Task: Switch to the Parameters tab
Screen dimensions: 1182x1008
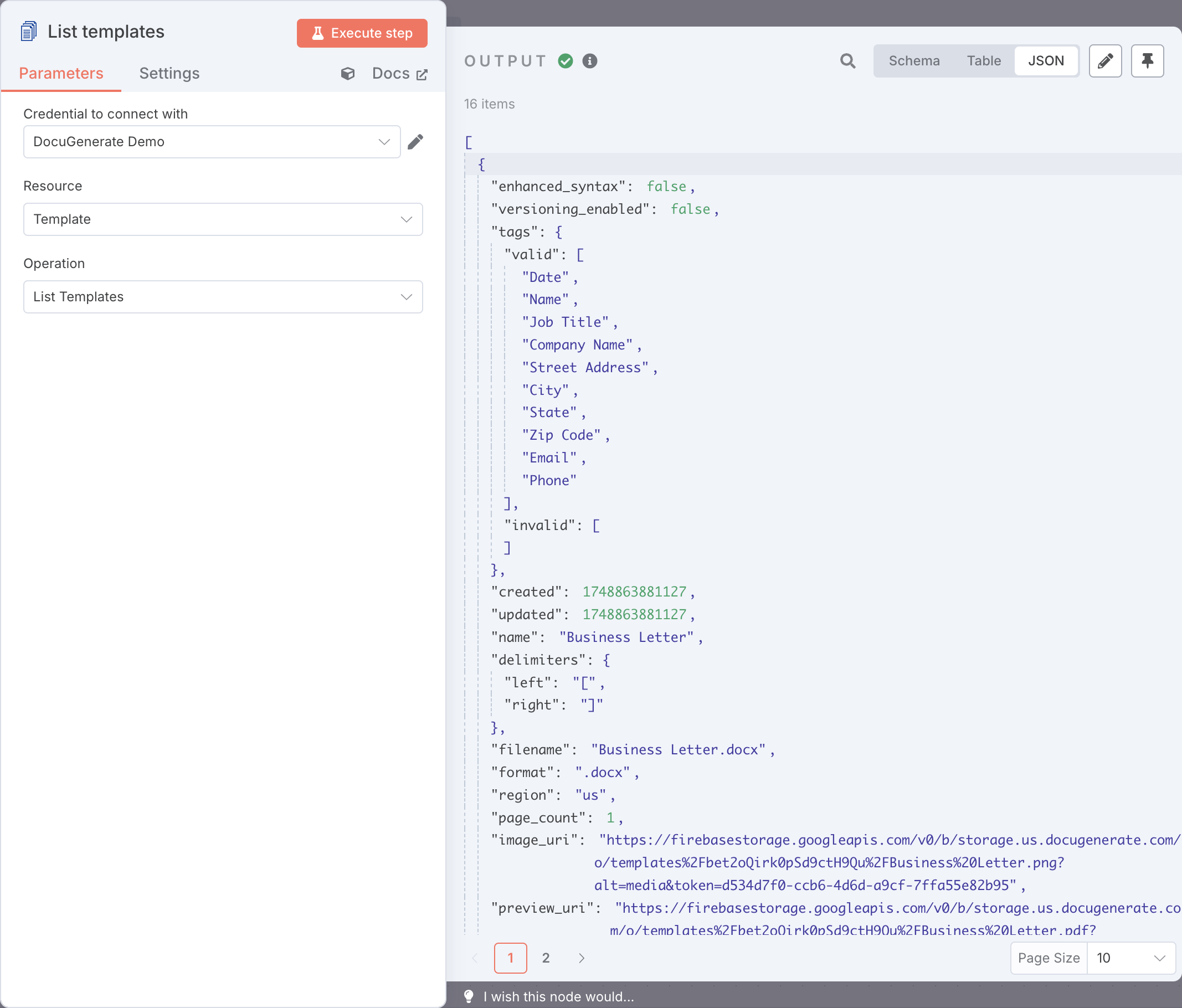Action: 61,73
